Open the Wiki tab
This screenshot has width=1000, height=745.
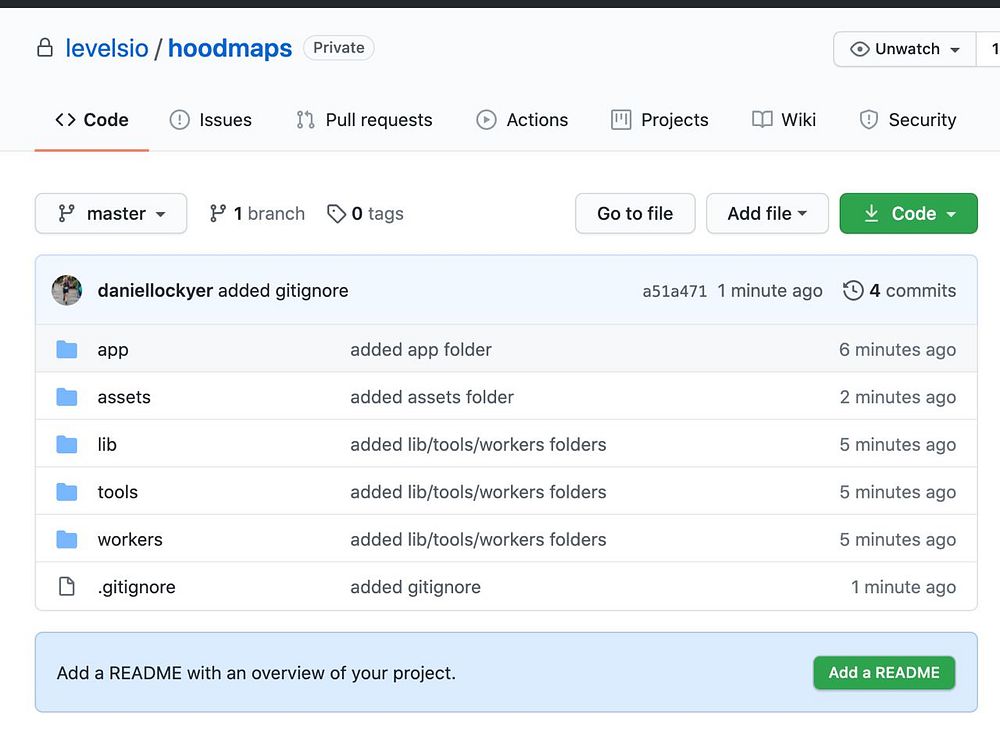[784, 120]
